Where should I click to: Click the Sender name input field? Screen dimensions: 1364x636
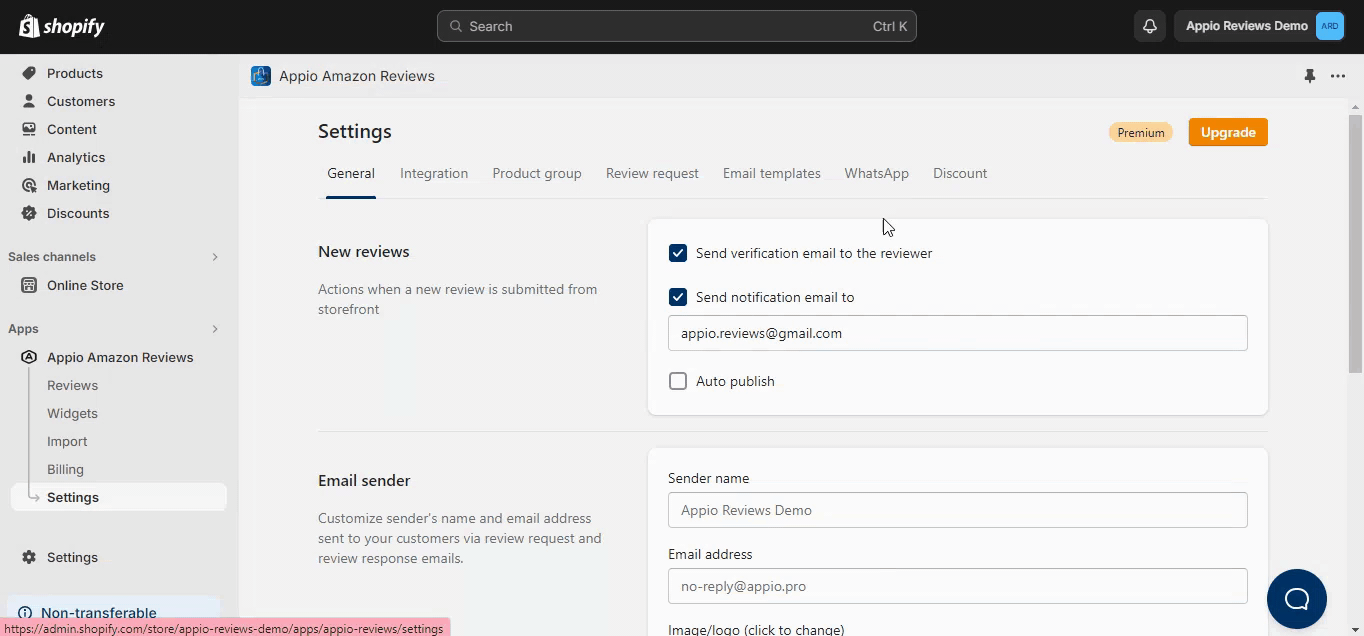957,510
